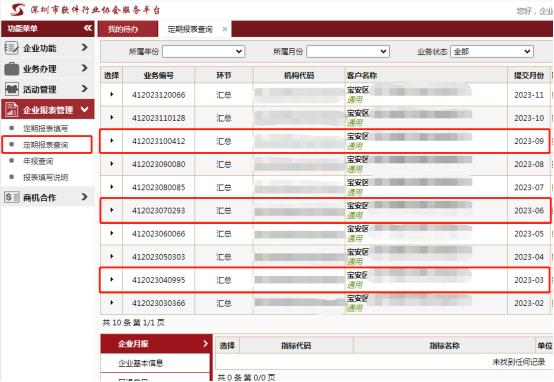554x382 pixels.
Task: Open 报表填写说明 in the sidebar
Action: click(46, 177)
